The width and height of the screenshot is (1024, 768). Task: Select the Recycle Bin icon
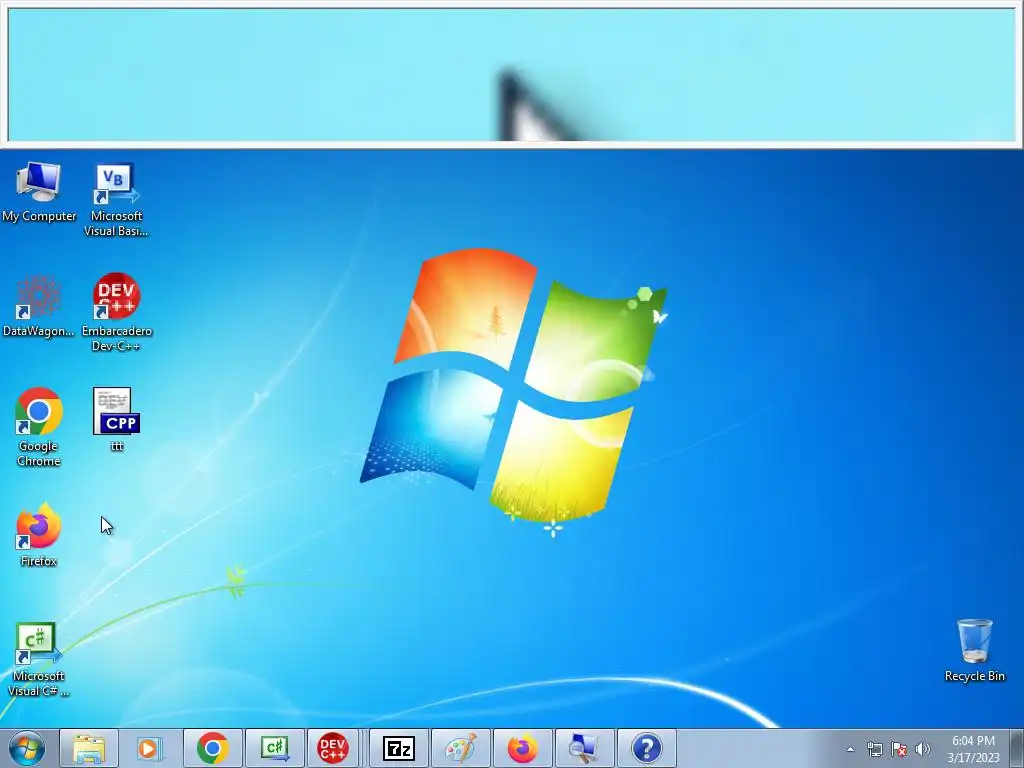974,650
